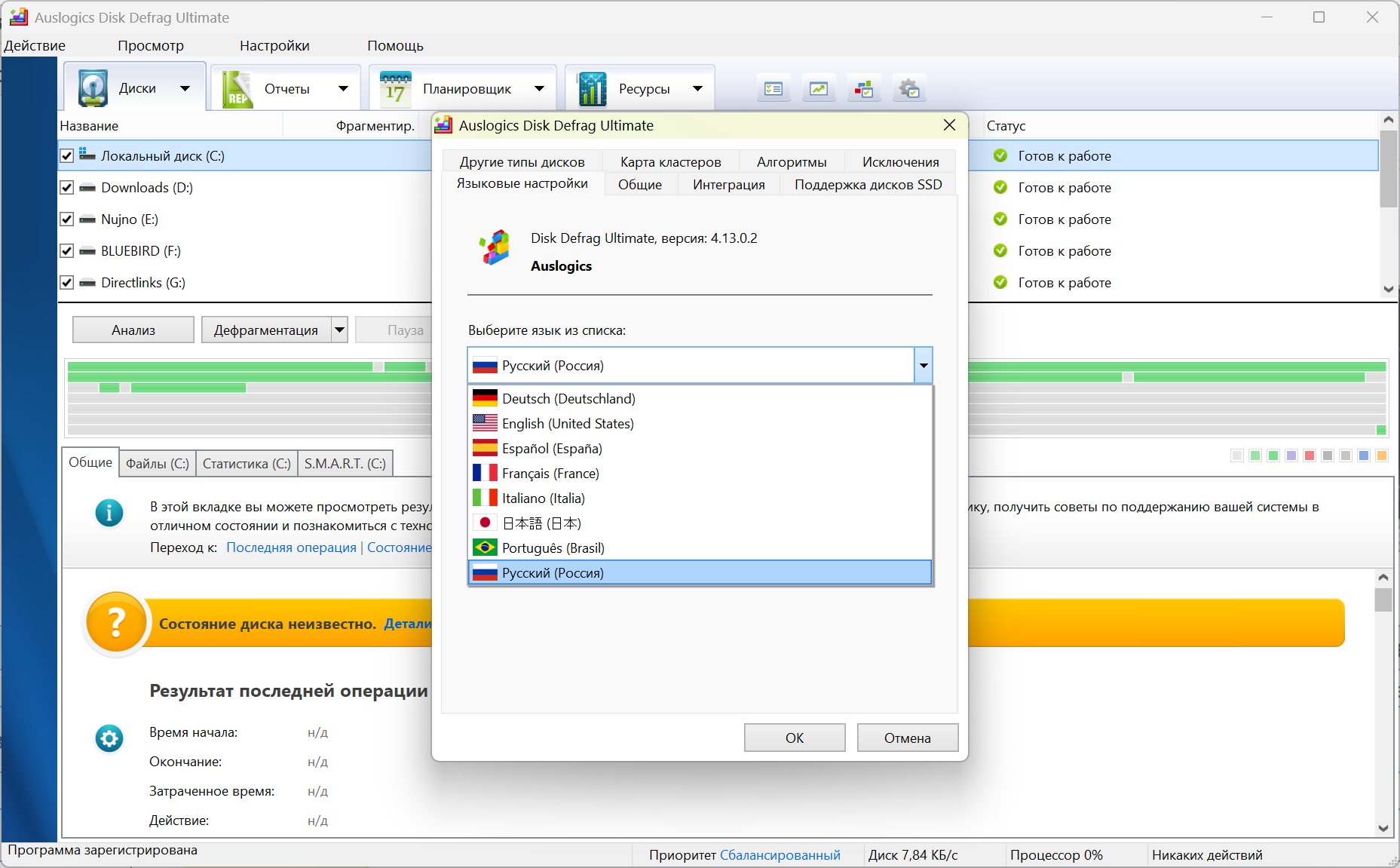Screen dimensions: 1400x868
Task: Uncheck the Локальный диск (C:) checkbox
Action: (x=67, y=156)
